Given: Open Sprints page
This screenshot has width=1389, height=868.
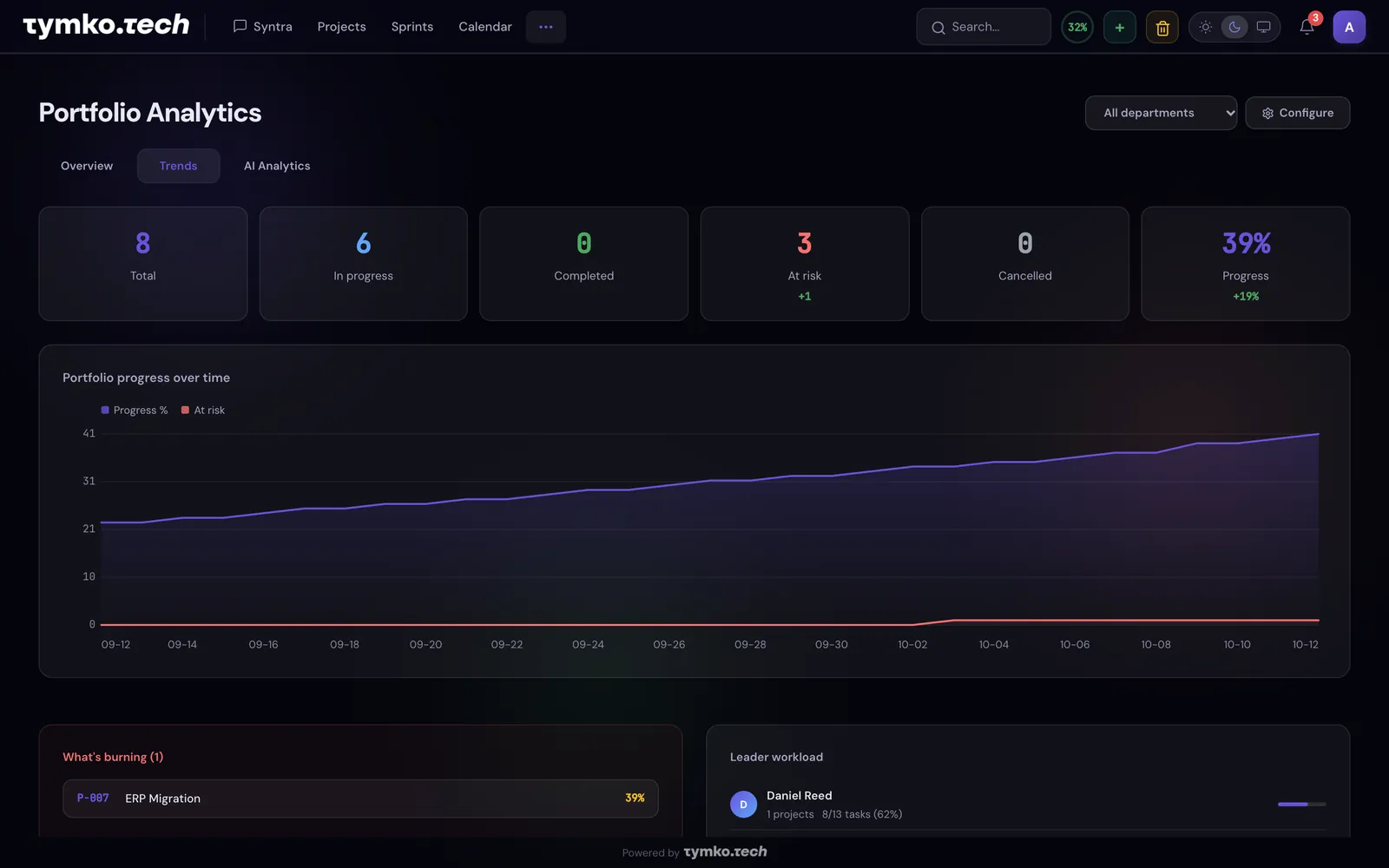Looking at the screenshot, I should 411,27.
